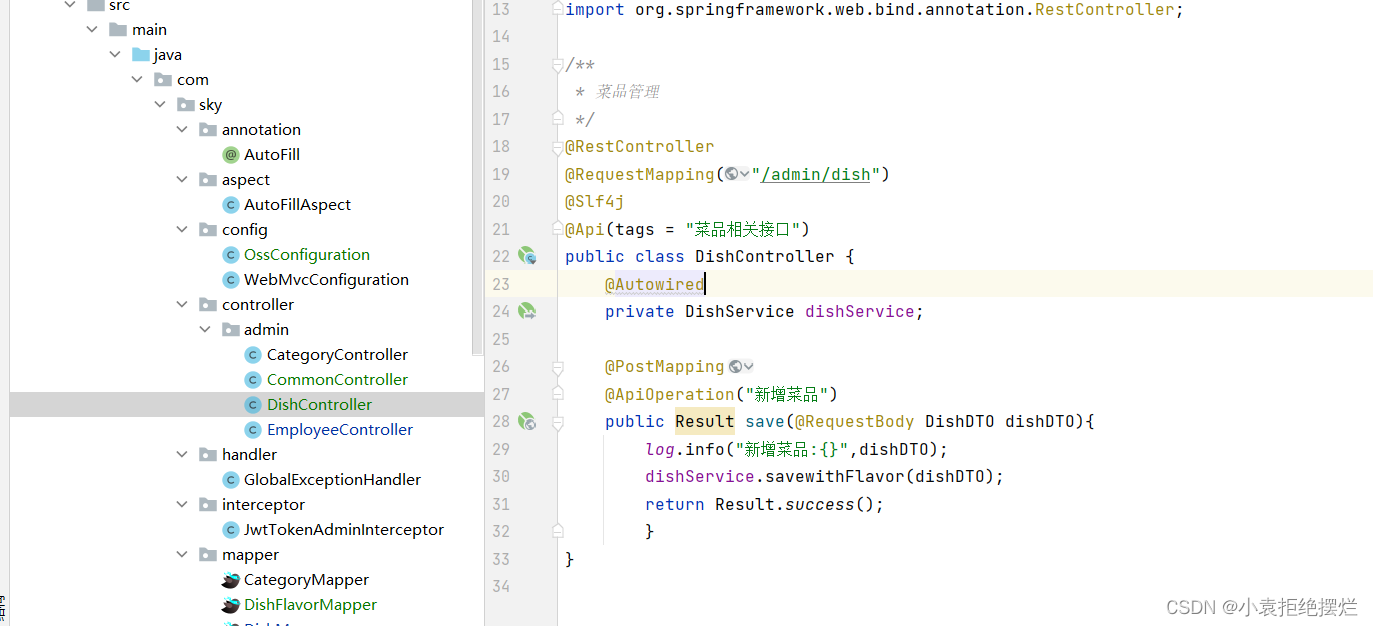Click the JwtTokenAdminInterceptor class icon
Screen dimensions: 1373x626
point(231,530)
